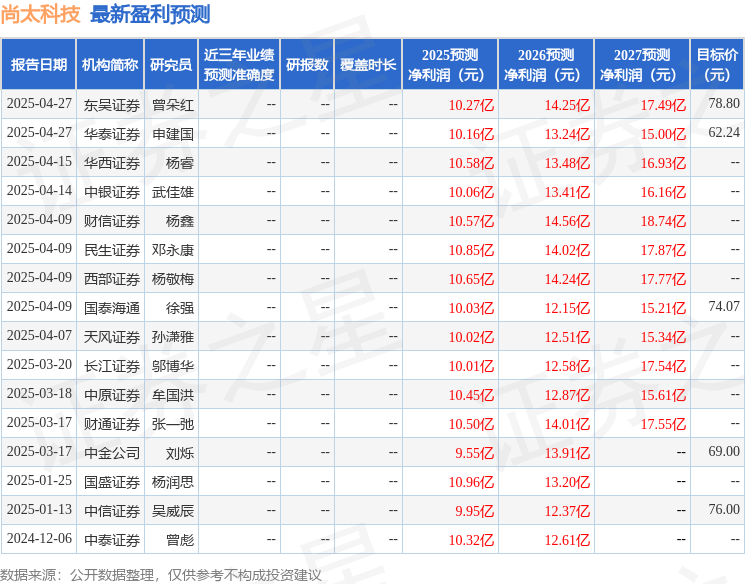Image resolution: width=745 pixels, height=584 pixels.
Task: Click analyst 牟国洪 cell
Action: click(x=173, y=395)
